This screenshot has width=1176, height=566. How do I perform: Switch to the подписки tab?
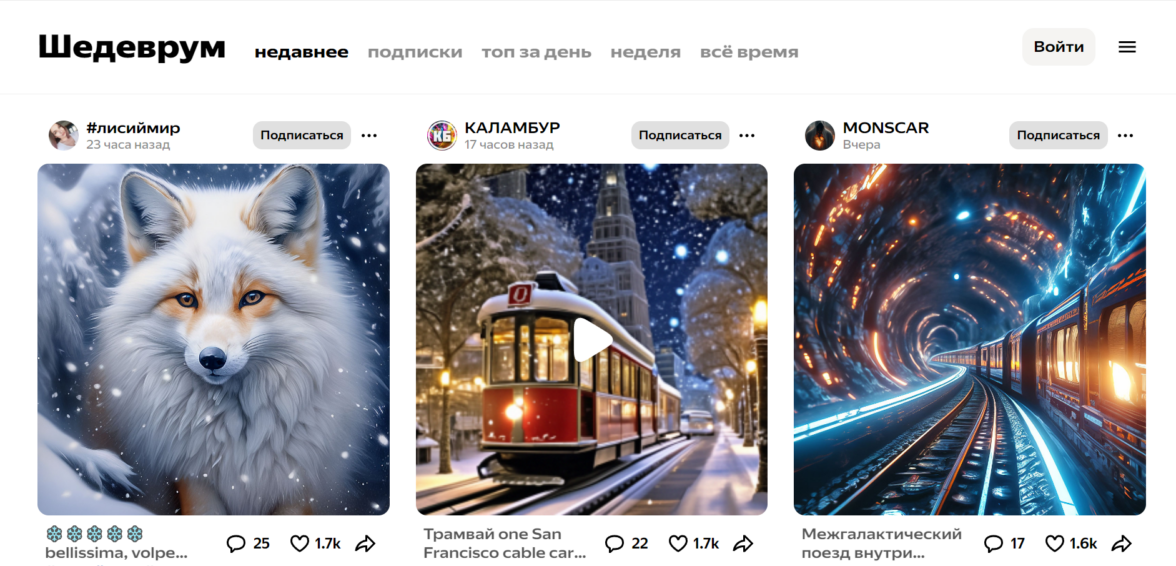pos(415,52)
